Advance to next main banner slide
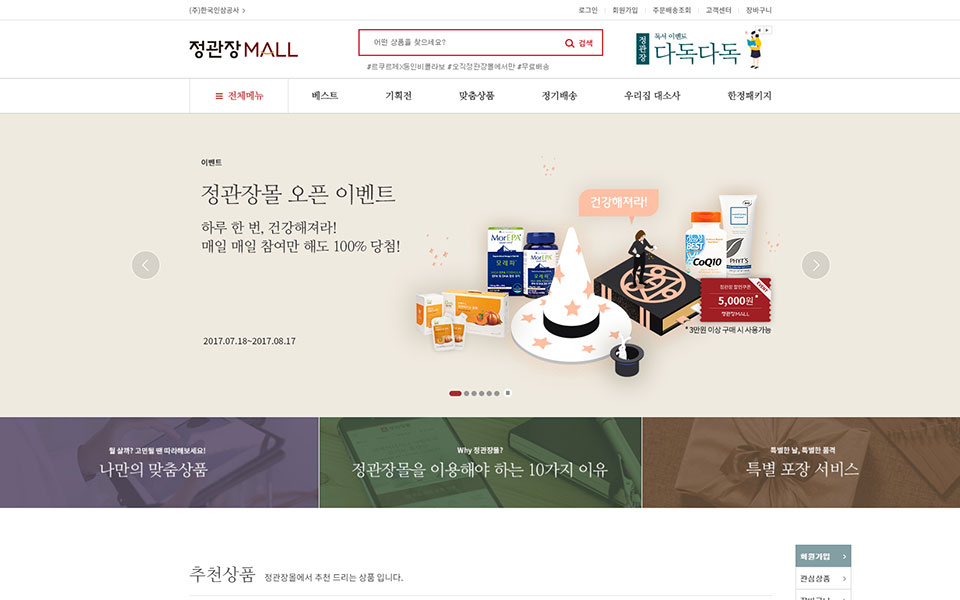The height and width of the screenshot is (600, 960). click(x=816, y=265)
